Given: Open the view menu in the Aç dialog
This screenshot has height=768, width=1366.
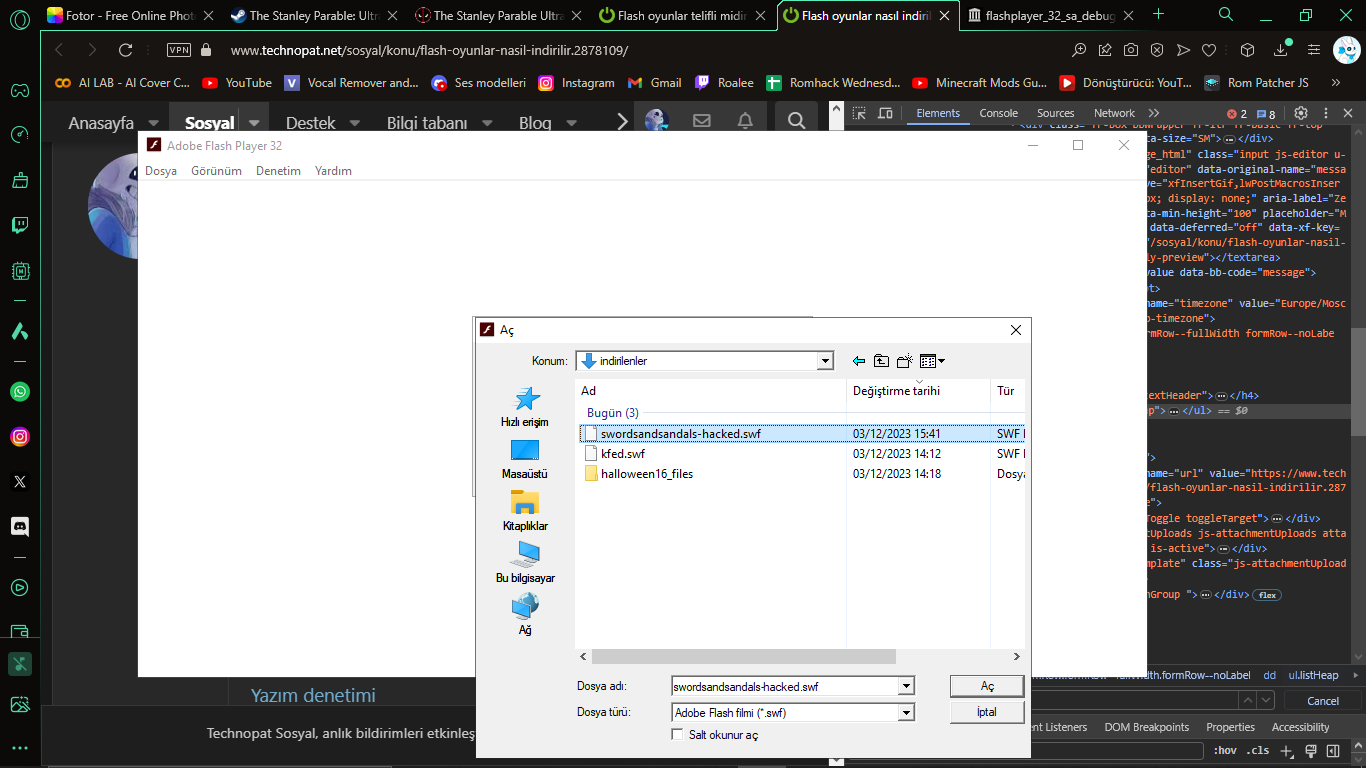Looking at the screenshot, I should click(x=932, y=361).
